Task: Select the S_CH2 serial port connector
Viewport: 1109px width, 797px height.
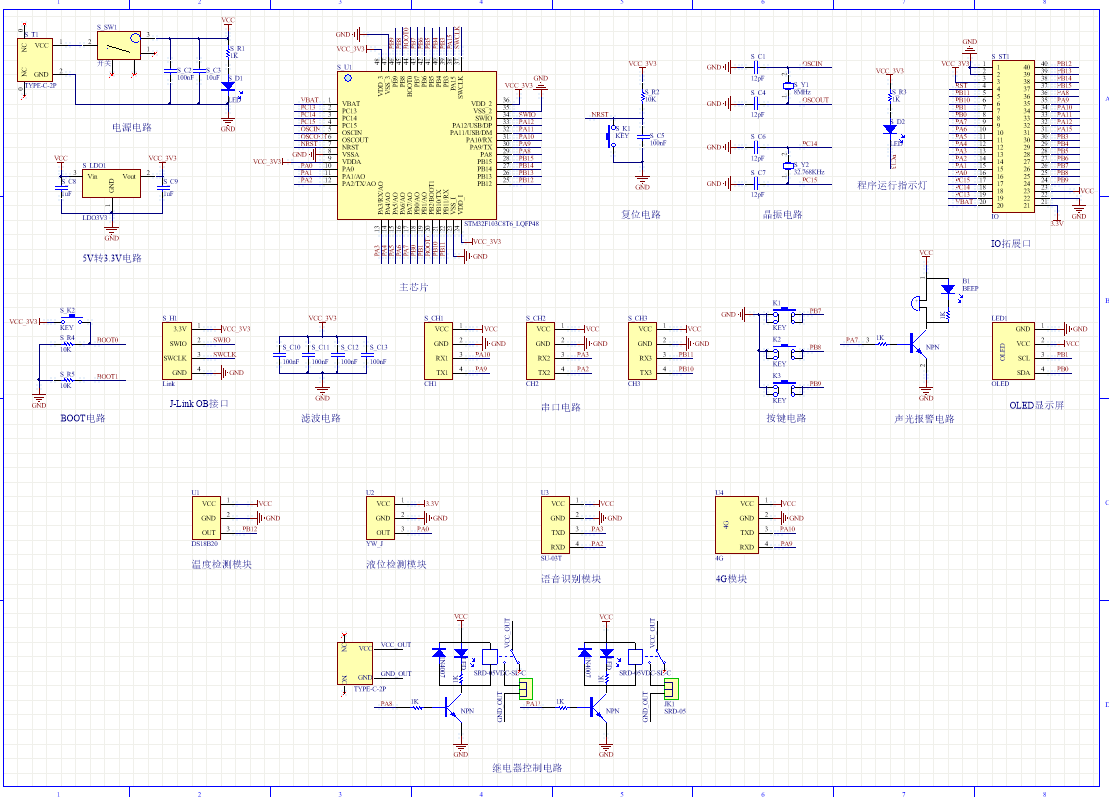Action: click(540, 351)
